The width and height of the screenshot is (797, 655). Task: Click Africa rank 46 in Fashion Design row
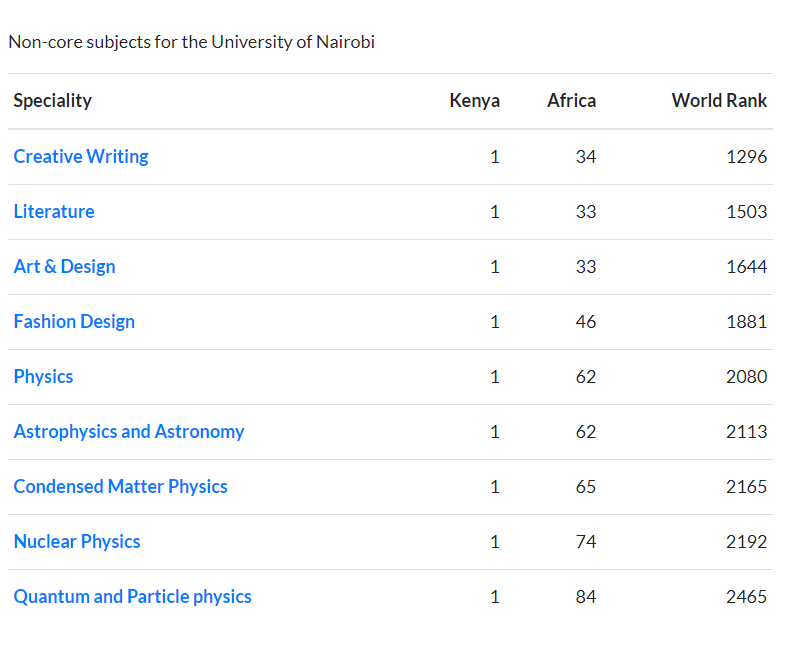pyautogui.click(x=586, y=322)
